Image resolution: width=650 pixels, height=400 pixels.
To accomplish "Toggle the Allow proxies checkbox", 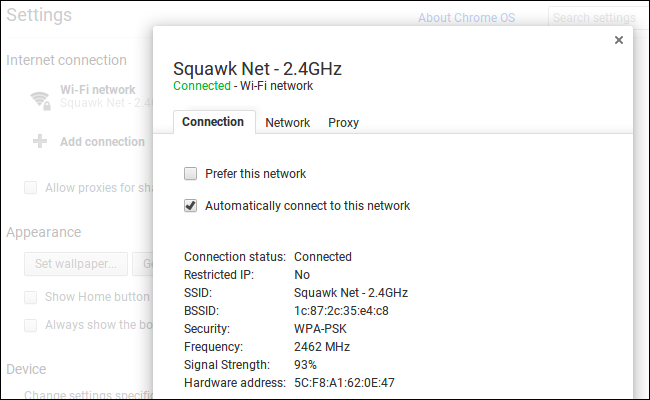I will click(x=31, y=188).
